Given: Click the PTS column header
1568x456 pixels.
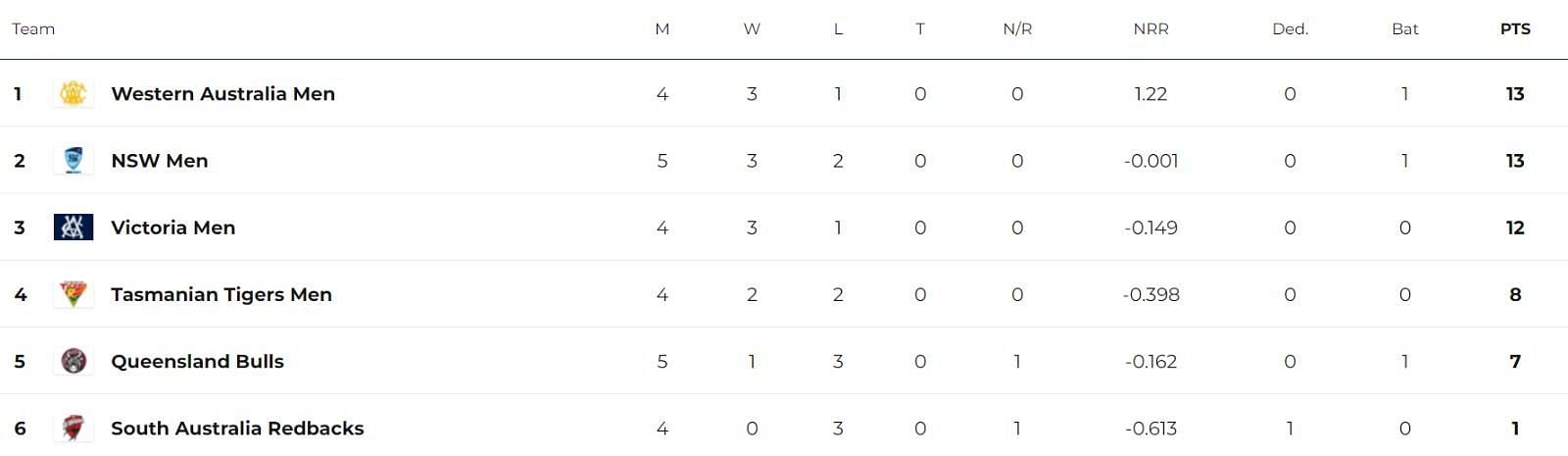Looking at the screenshot, I should click(x=1515, y=29).
